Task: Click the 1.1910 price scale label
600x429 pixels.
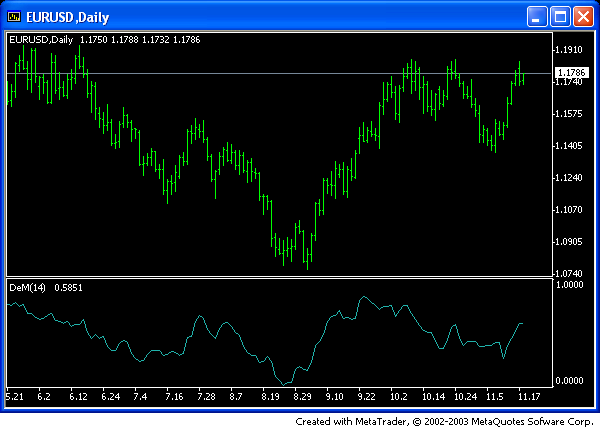Action: click(x=569, y=50)
